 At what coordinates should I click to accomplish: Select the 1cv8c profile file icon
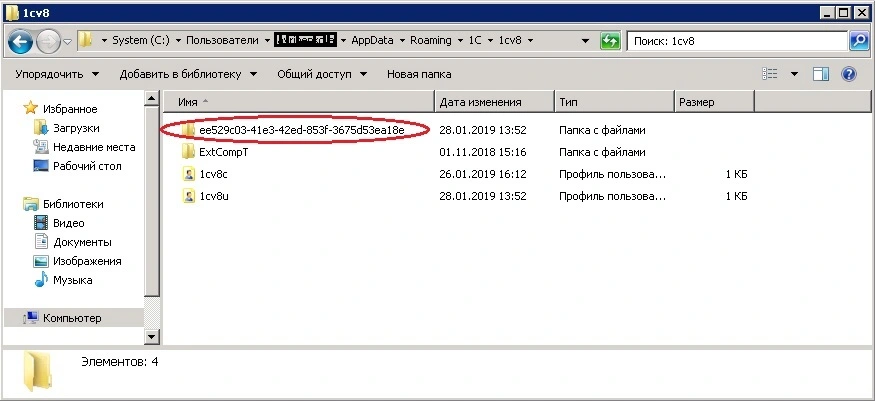pyautogui.click(x=188, y=174)
